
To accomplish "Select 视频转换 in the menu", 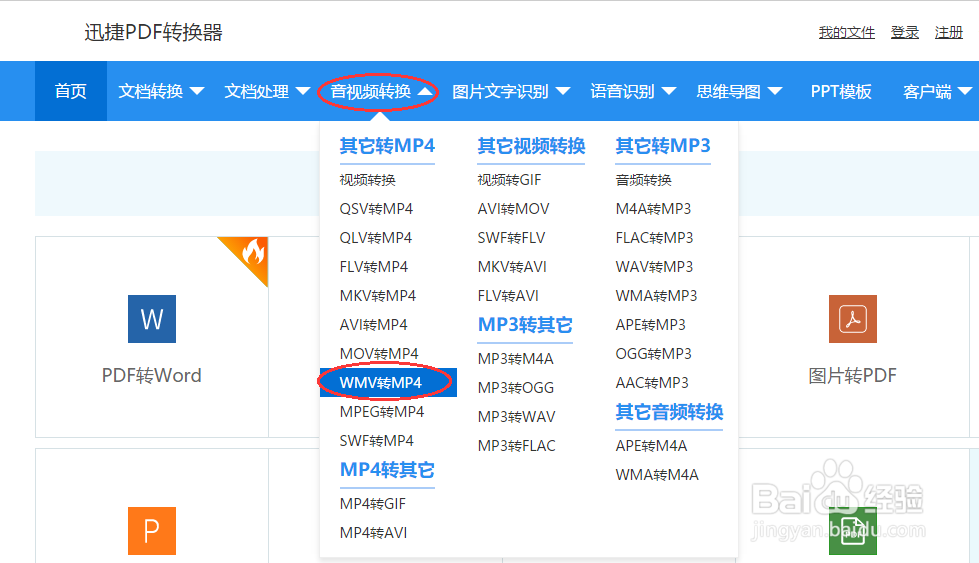I will (367, 180).
